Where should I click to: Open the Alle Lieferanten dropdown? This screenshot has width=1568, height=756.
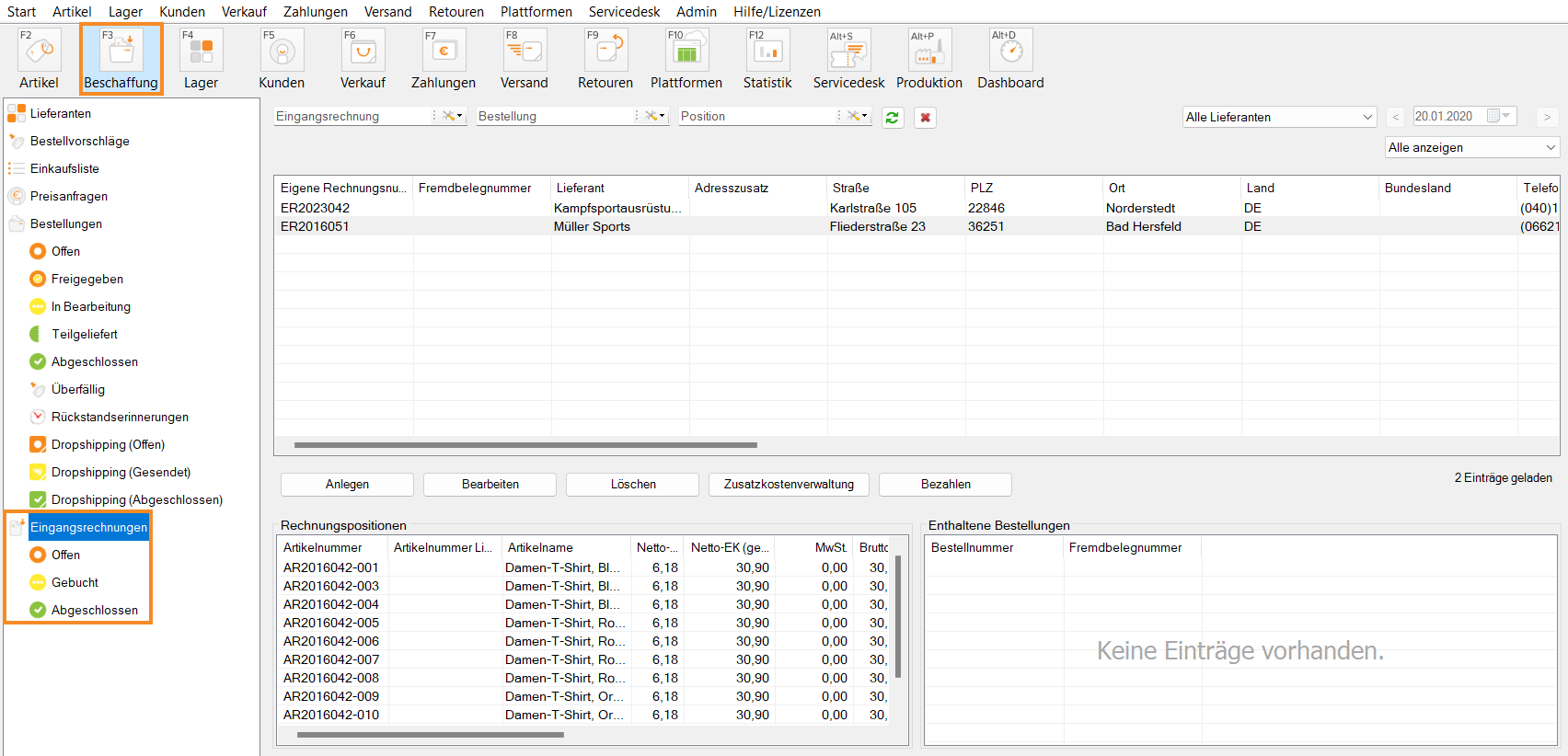click(1279, 117)
